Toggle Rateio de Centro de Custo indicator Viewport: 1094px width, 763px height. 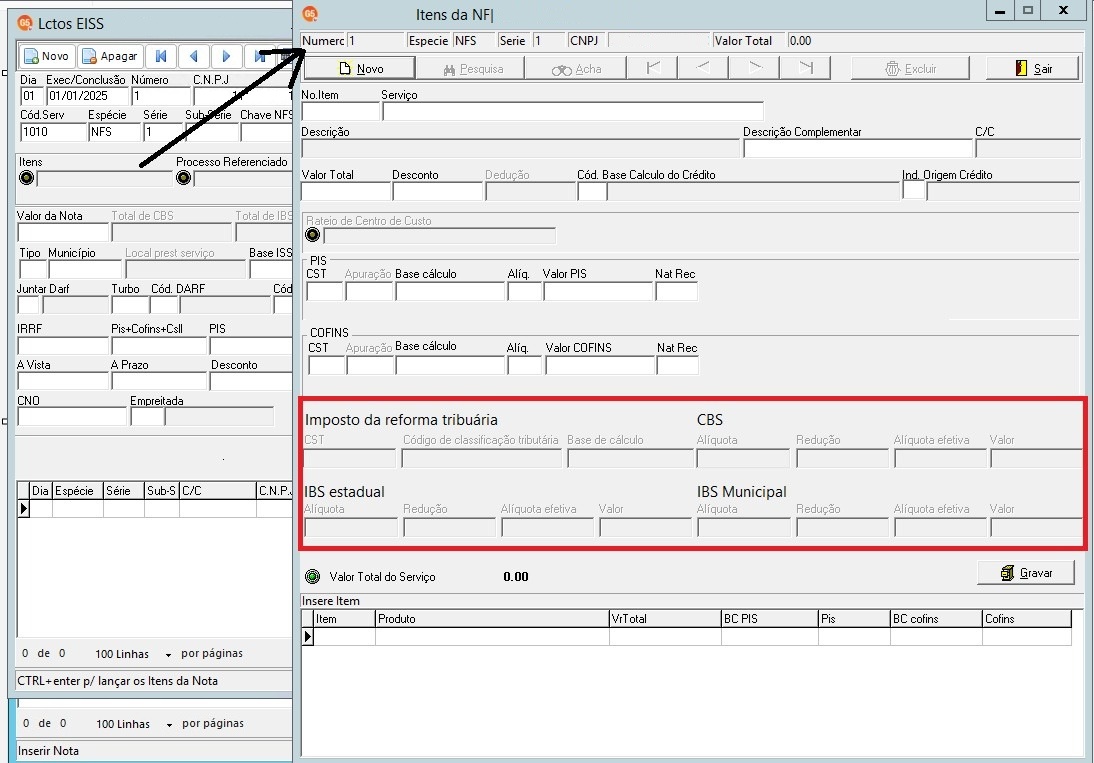(313, 235)
